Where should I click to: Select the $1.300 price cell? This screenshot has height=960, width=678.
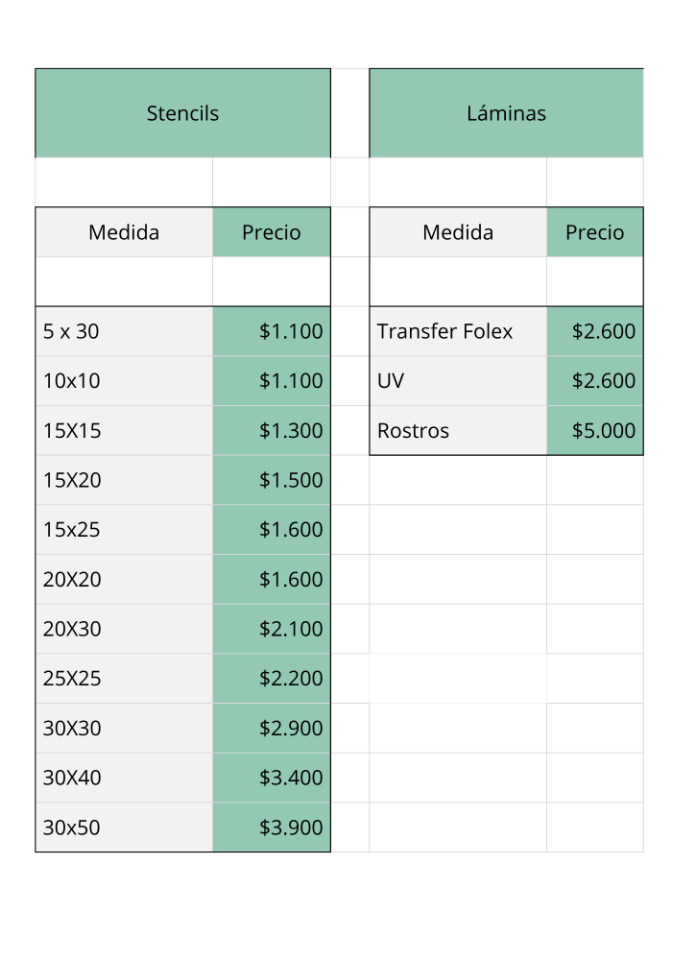(271, 431)
